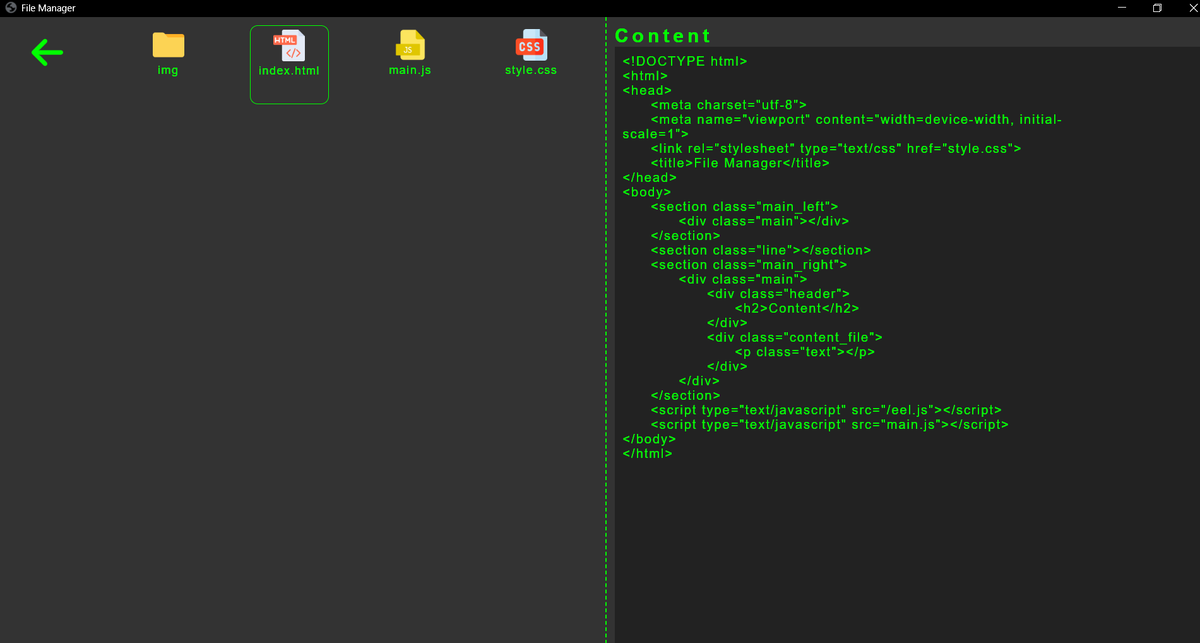Click the index.html file name label
Image resolution: width=1200 pixels, height=643 pixels.
(289, 72)
